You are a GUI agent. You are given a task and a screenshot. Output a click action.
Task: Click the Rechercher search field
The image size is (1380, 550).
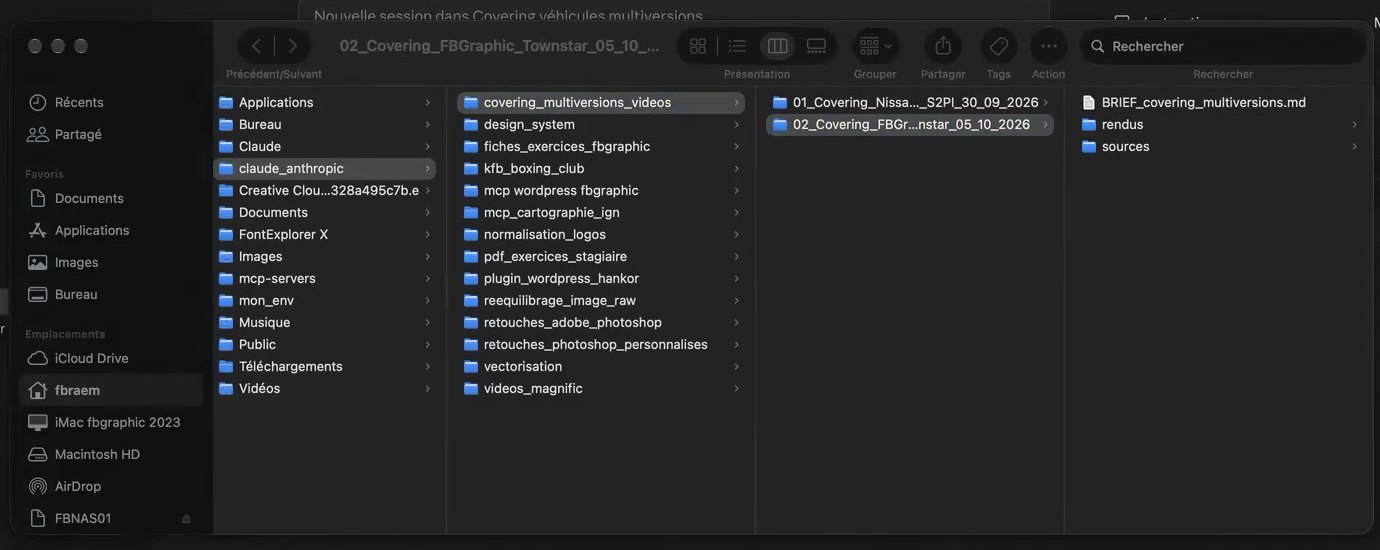pos(1223,46)
